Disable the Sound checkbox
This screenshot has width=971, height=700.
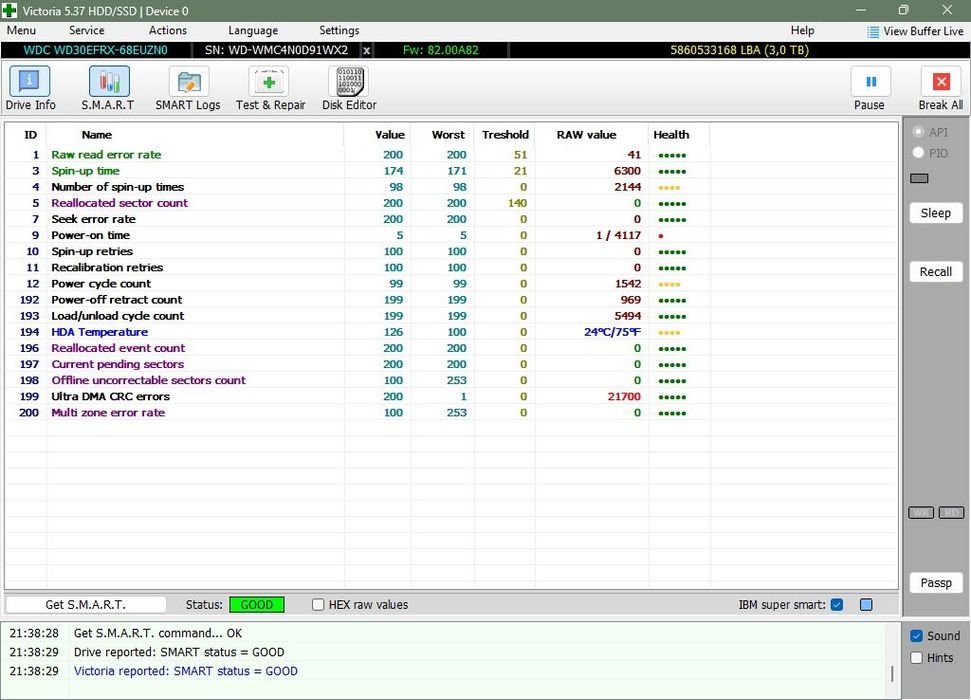(917, 636)
